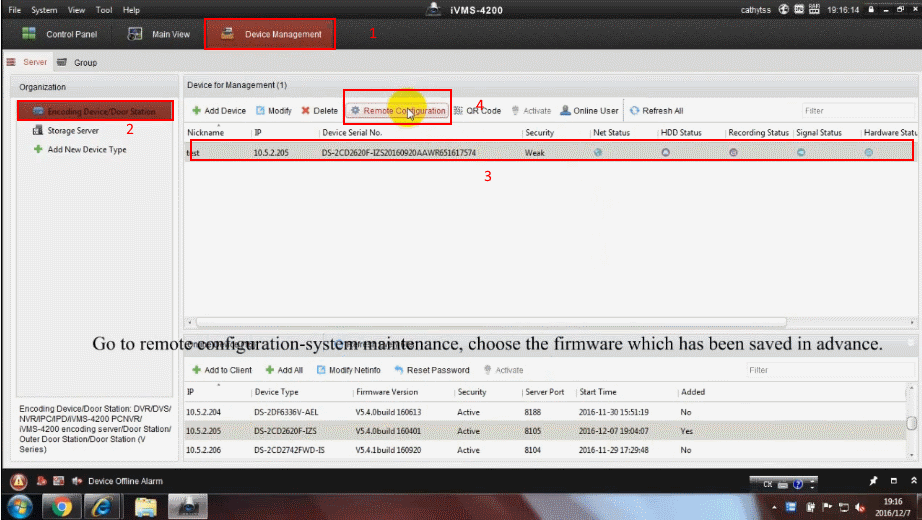This screenshot has width=922, height=520.
Task: Click Modify Netinfo button
Action: pyautogui.click(x=348, y=370)
